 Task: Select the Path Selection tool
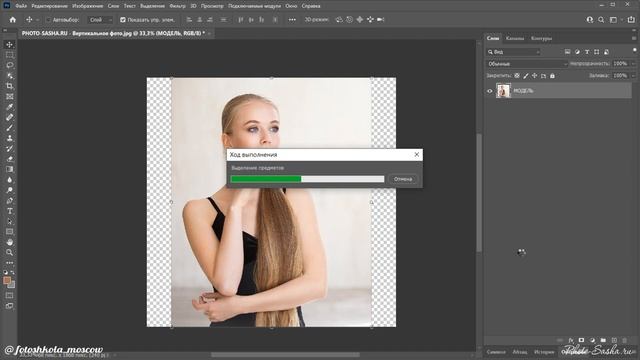click(9, 221)
